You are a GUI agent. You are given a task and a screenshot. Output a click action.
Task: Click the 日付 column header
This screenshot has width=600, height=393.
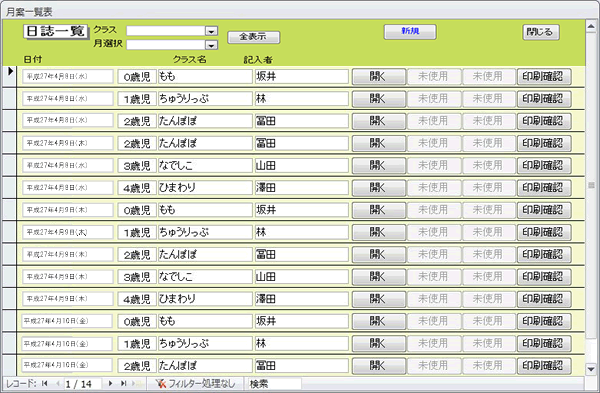(x=33, y=59)
